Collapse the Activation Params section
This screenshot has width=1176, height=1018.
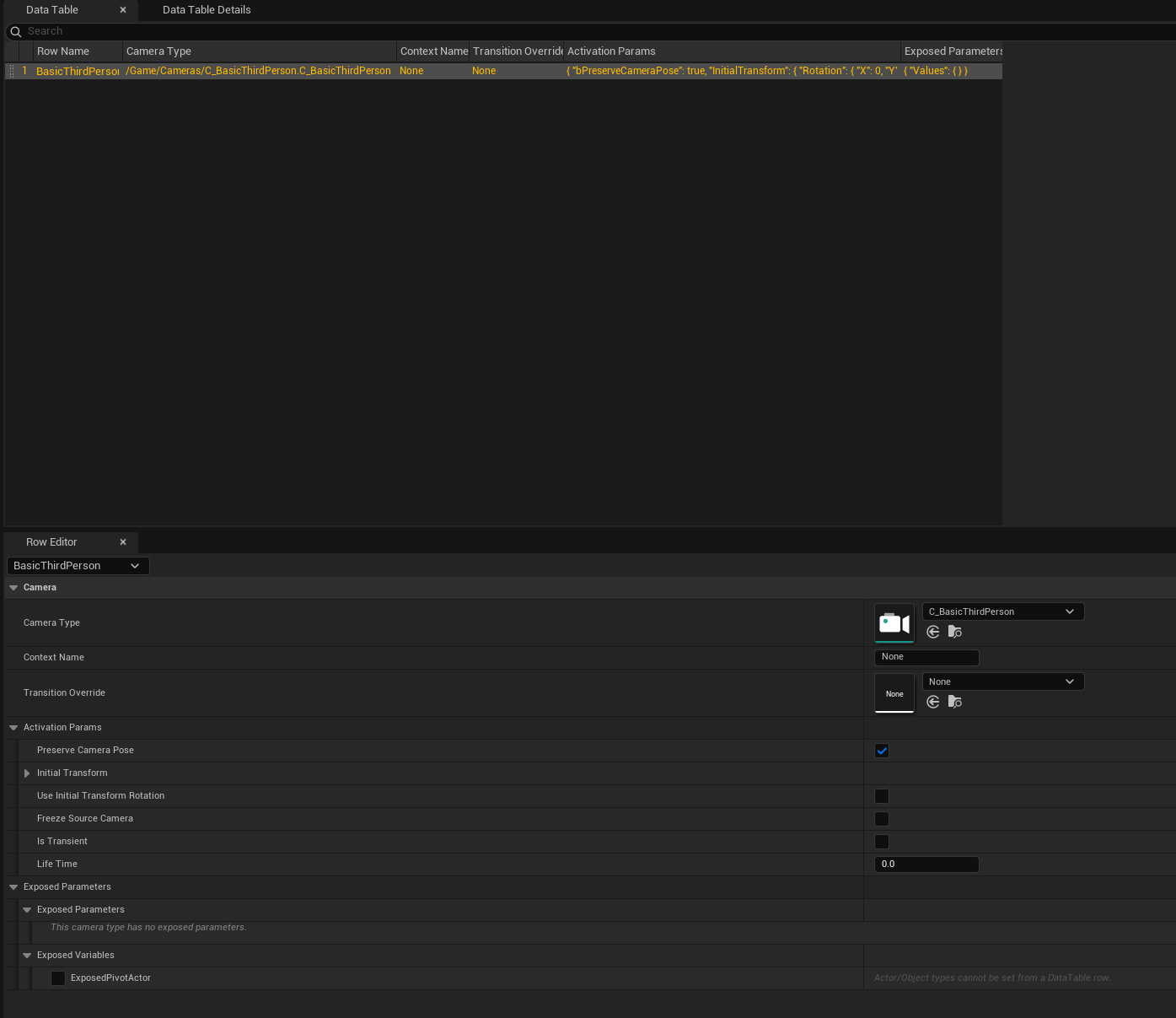[x=13, y=728]
